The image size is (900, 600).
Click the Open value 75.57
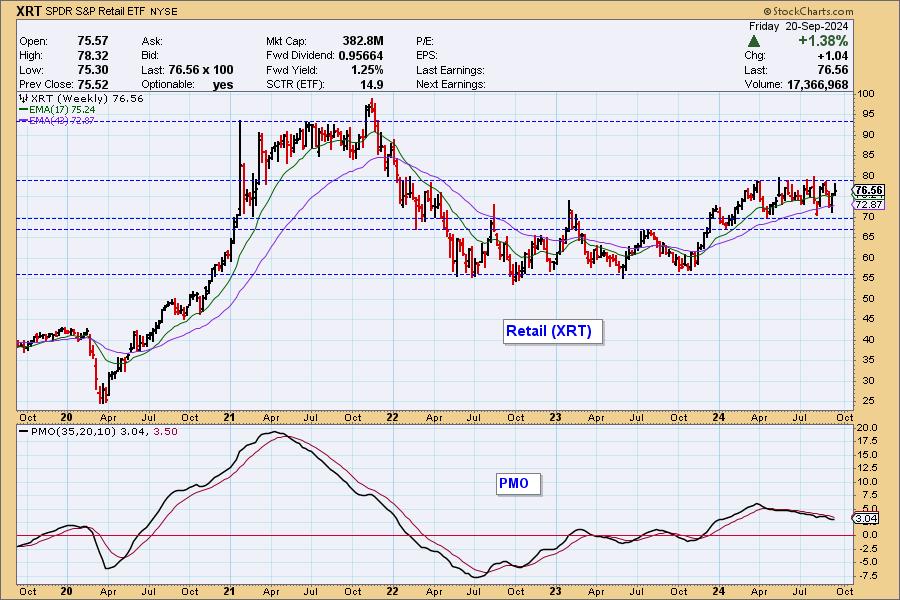pos(92,41)
